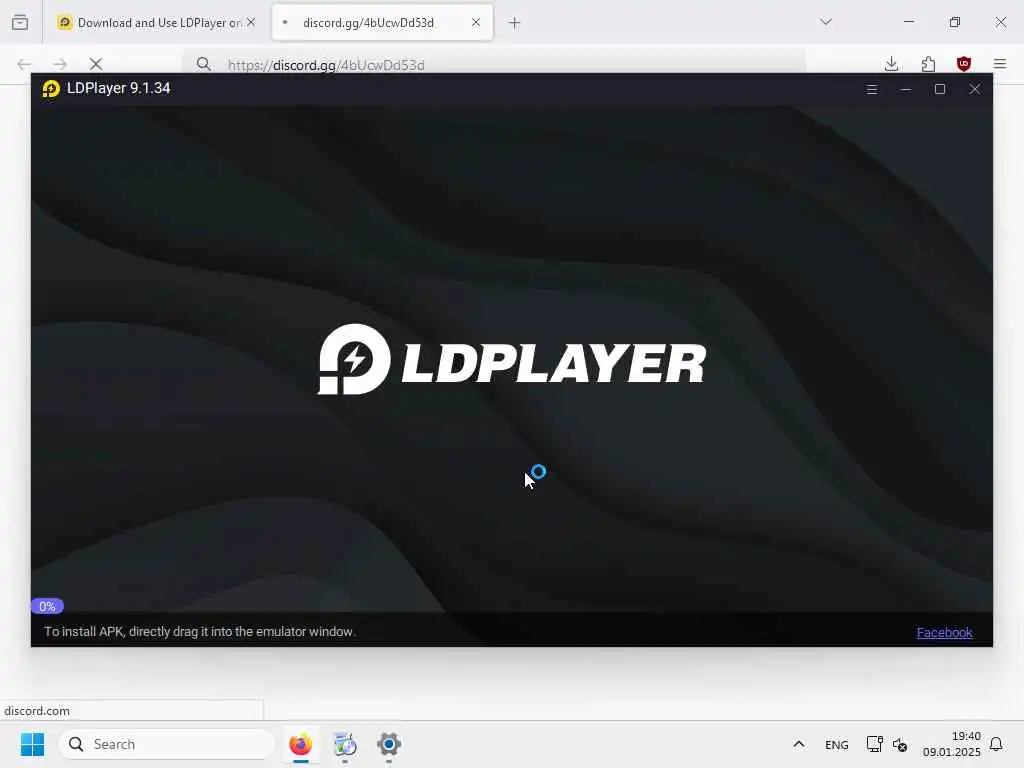Screen dimensions: 1024x768
Task: Open the LDPlayer hamburger menu
Action: (x=871, y=89)
